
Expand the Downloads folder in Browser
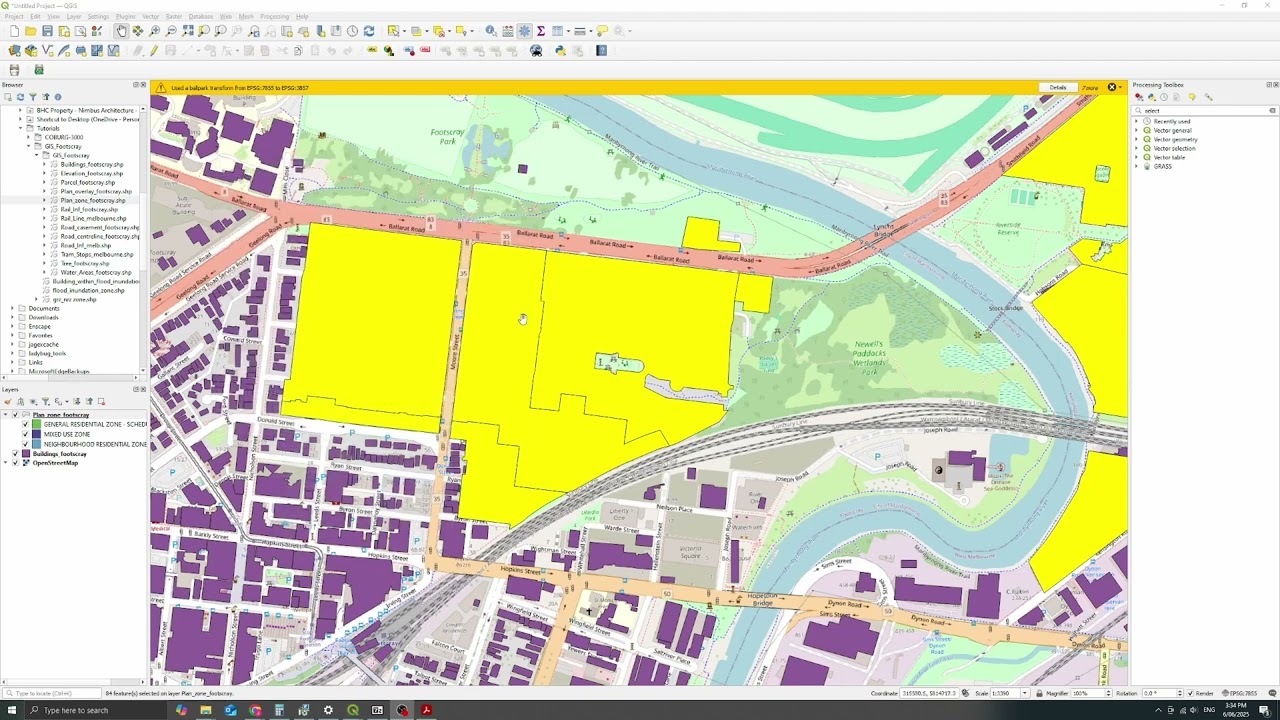(12, 318)
